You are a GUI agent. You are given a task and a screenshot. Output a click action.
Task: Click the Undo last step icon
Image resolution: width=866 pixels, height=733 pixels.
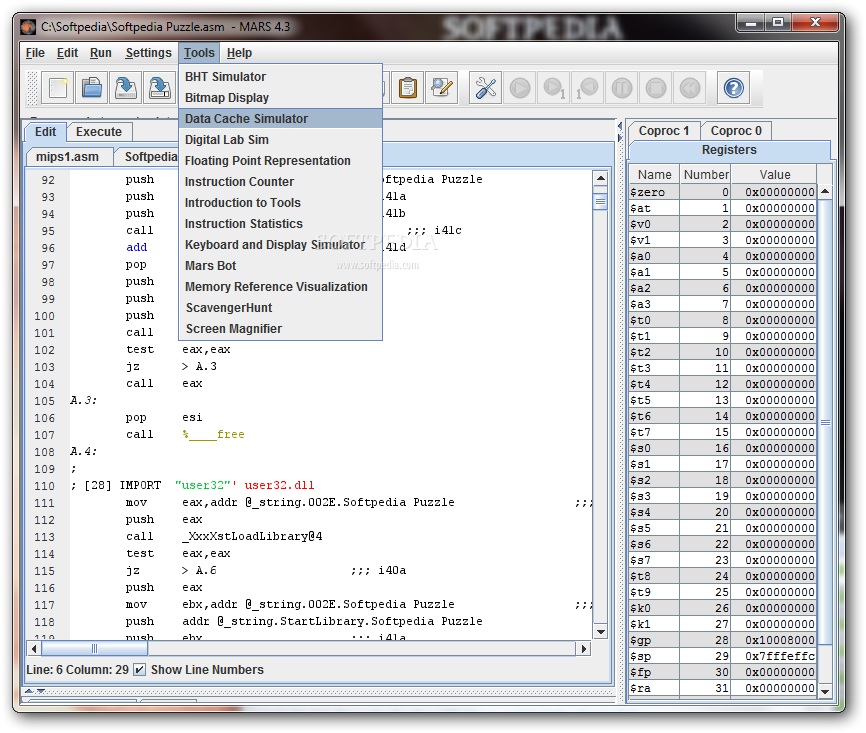coord(588,88)
